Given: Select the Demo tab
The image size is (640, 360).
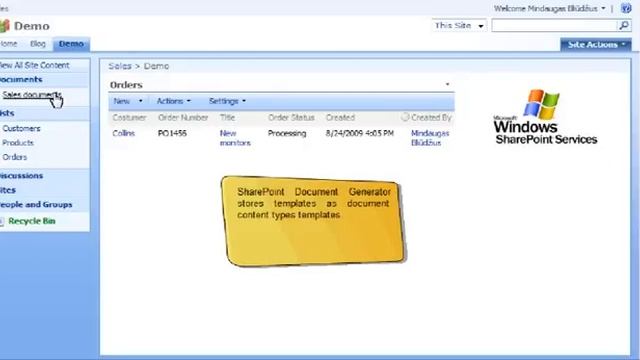Looking at the screenshot, I should (x=71, y=44).
